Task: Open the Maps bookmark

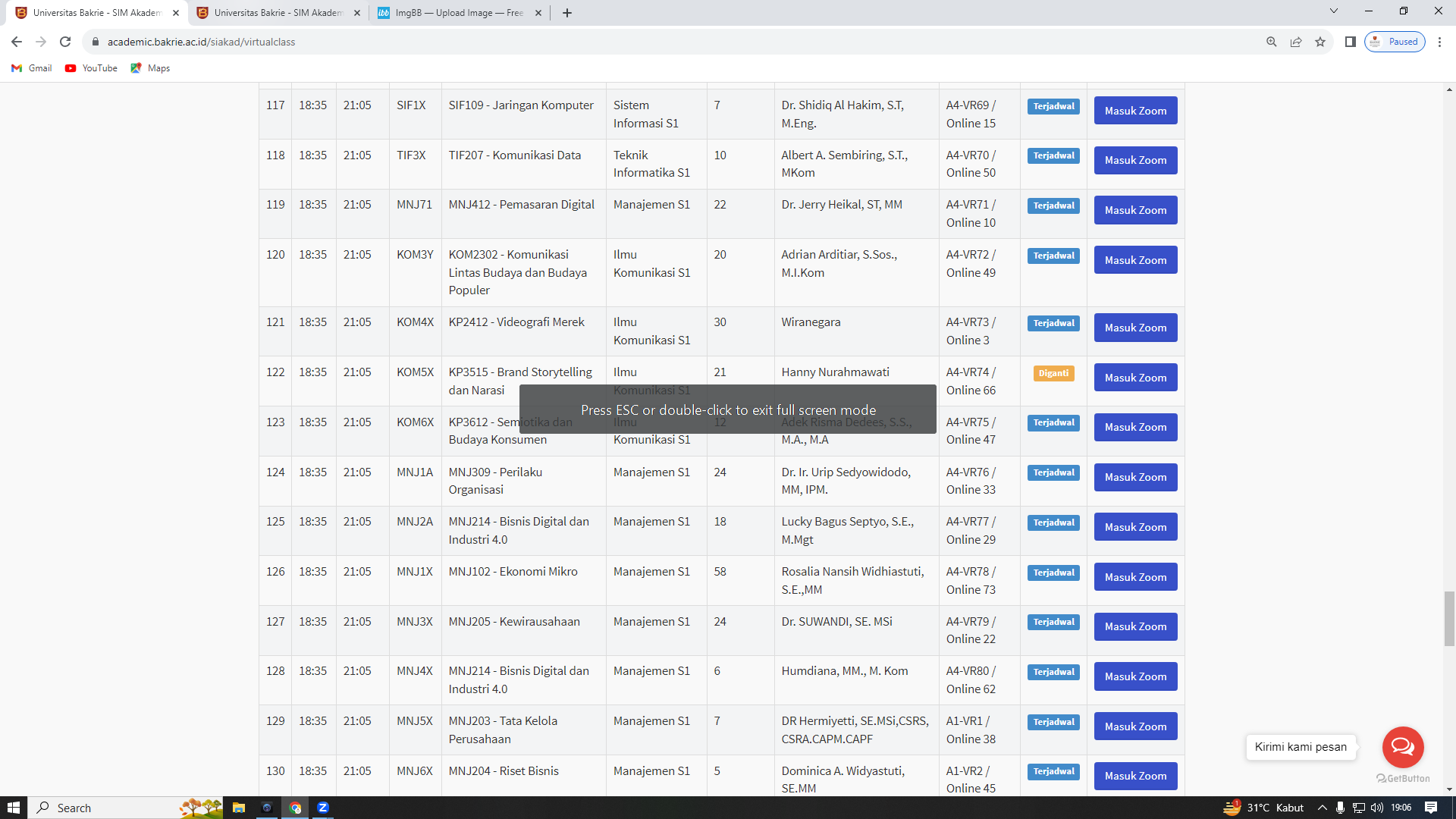Action: [150, 68]
